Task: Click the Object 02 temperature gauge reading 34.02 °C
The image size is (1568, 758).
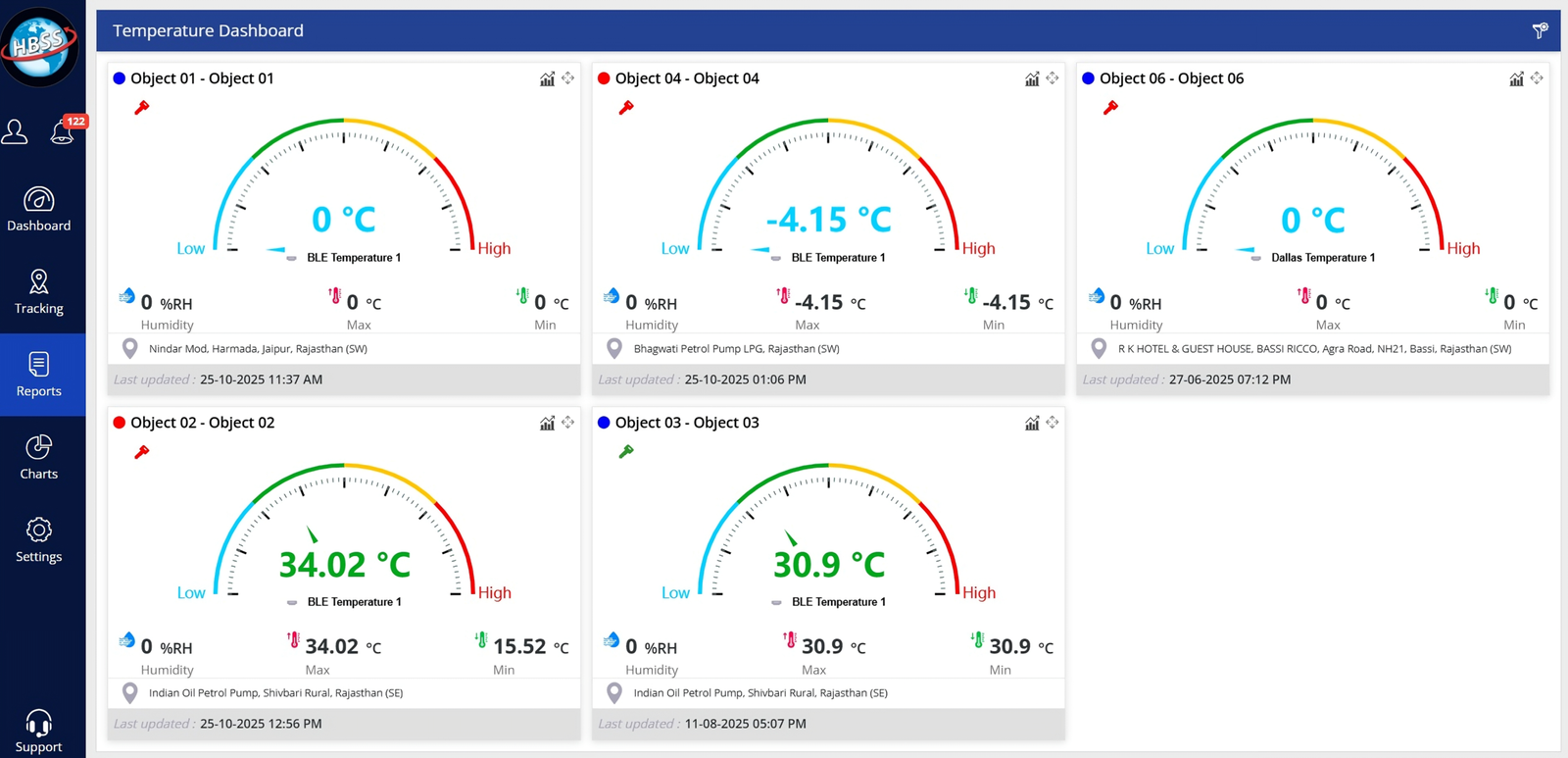Action: coord(344,564)
